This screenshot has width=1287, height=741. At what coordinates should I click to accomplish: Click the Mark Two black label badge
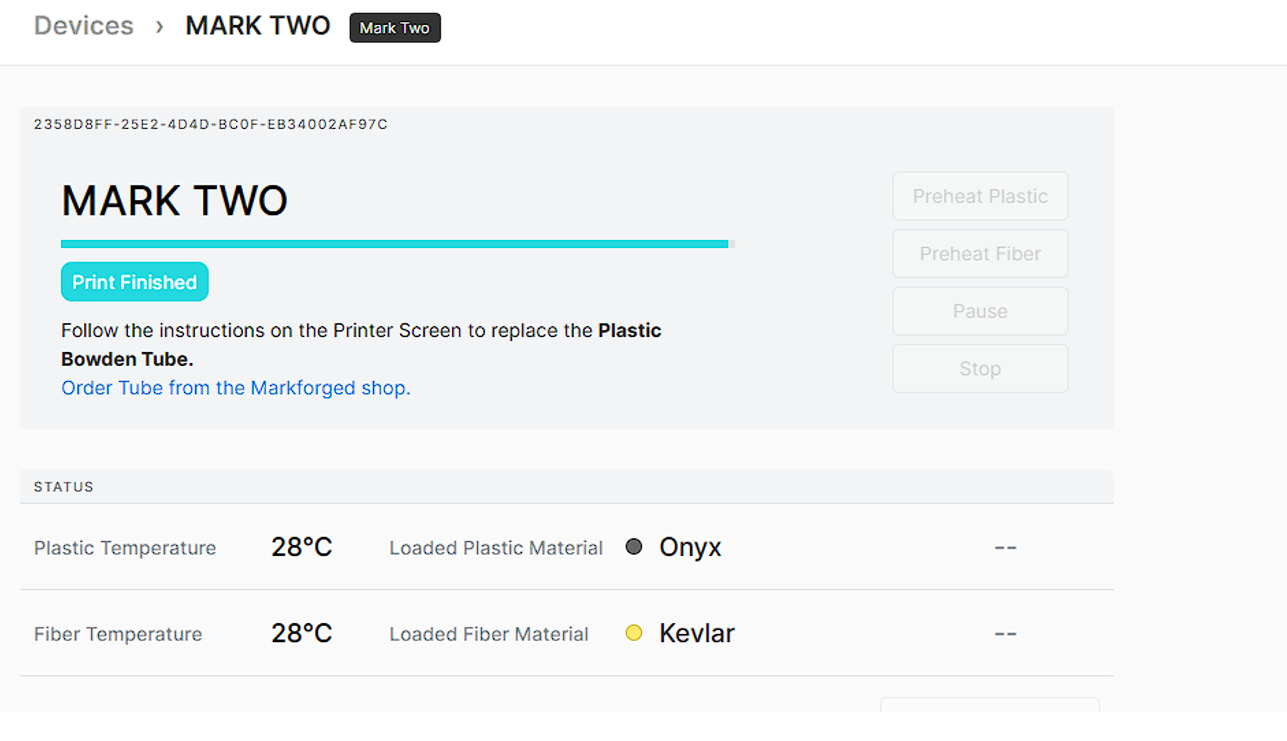(x=395, y=27)
